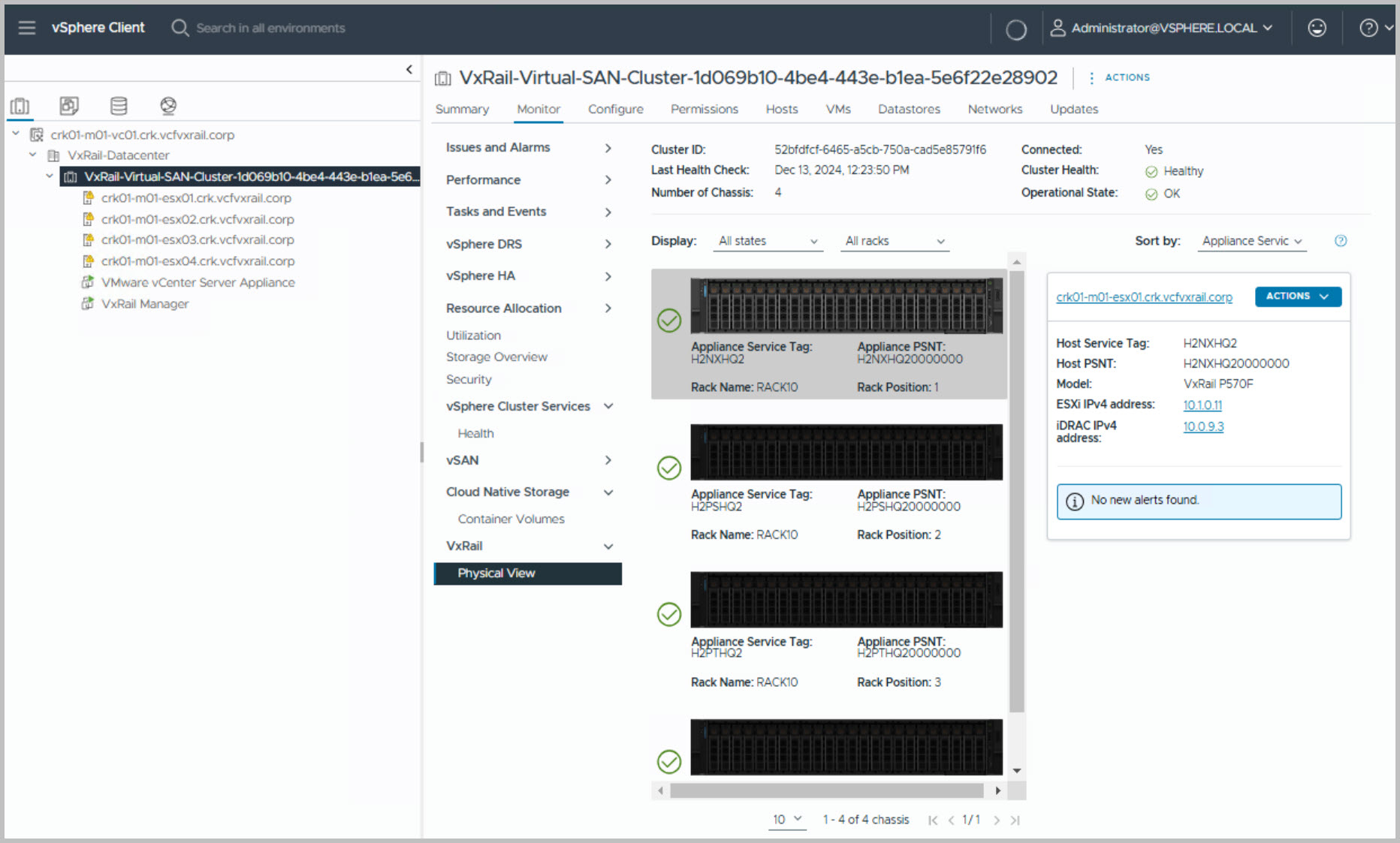Switch to VMs and Templates inventory view
This screenshot has height=843, width=1400.
tap(69, 106)
